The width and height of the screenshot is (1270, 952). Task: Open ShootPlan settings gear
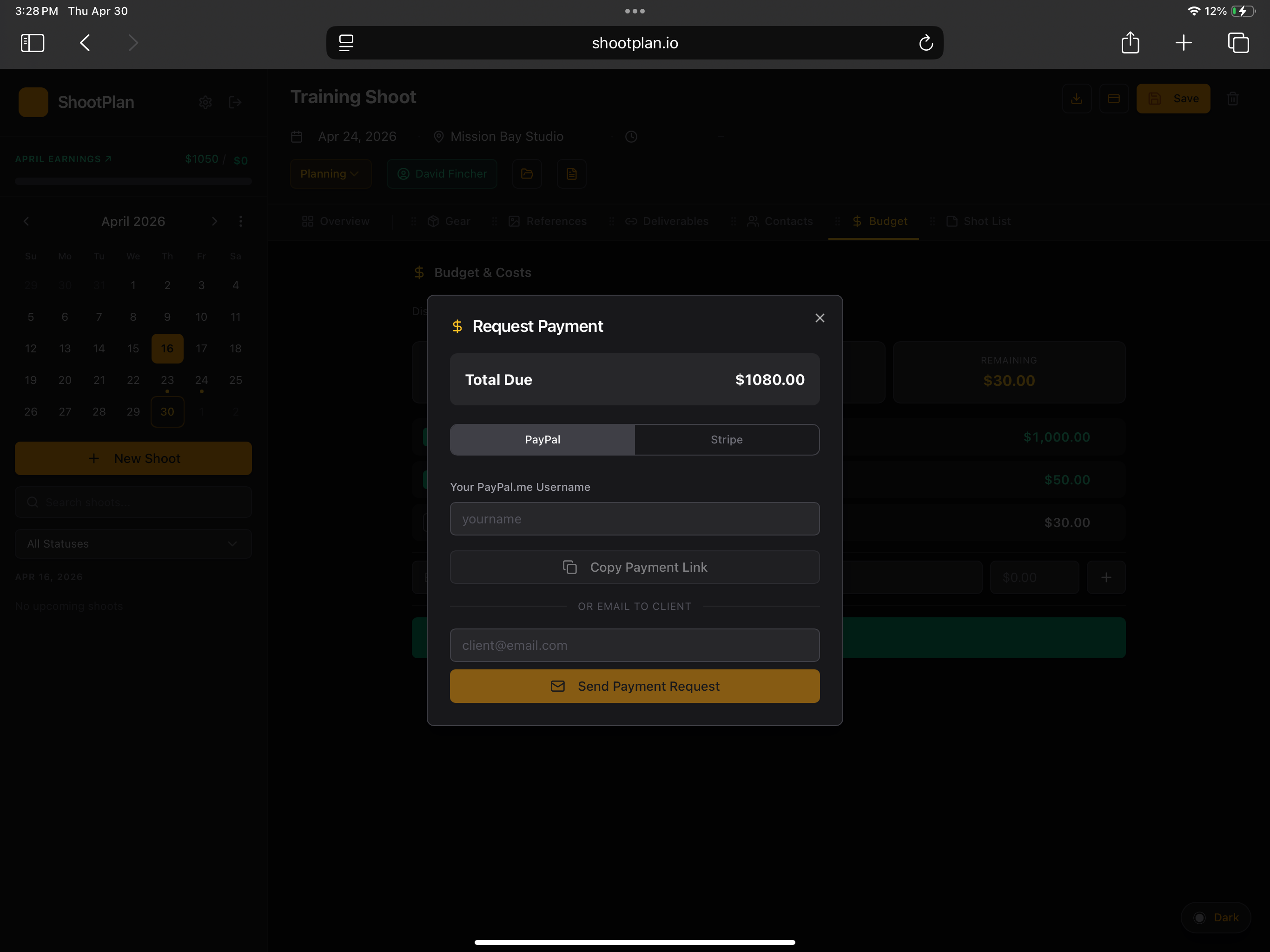point(205,102)
